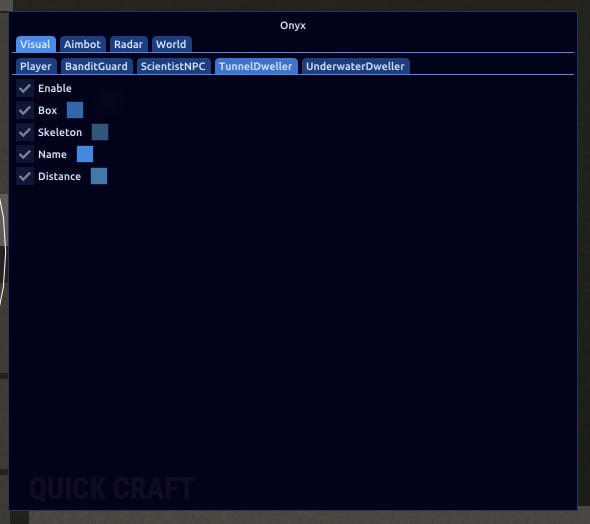Select the BanditGuard sub-tab

point(96,67)
